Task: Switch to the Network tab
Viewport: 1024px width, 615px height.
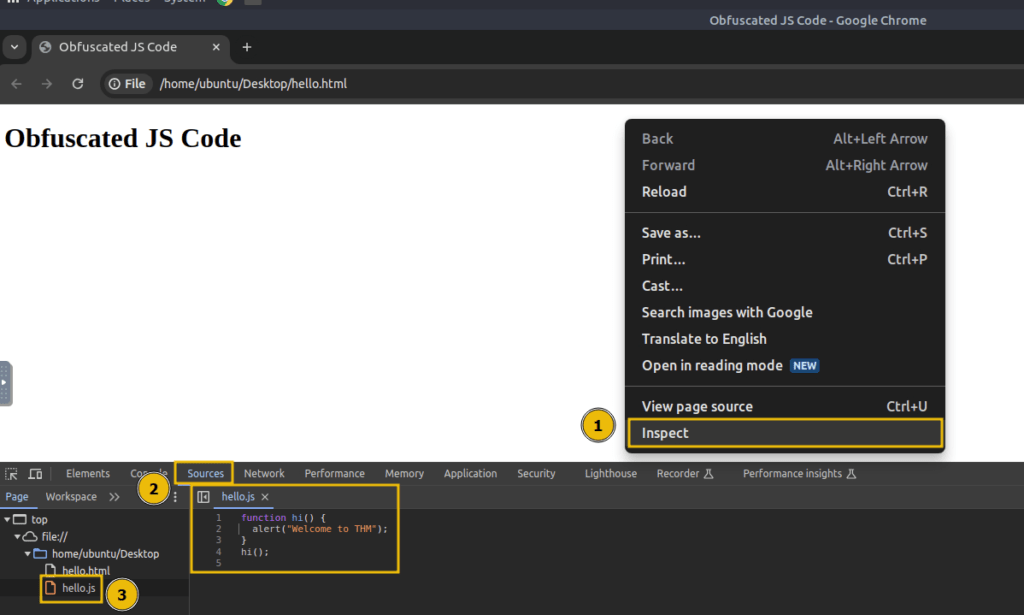Action: (264, 474)
